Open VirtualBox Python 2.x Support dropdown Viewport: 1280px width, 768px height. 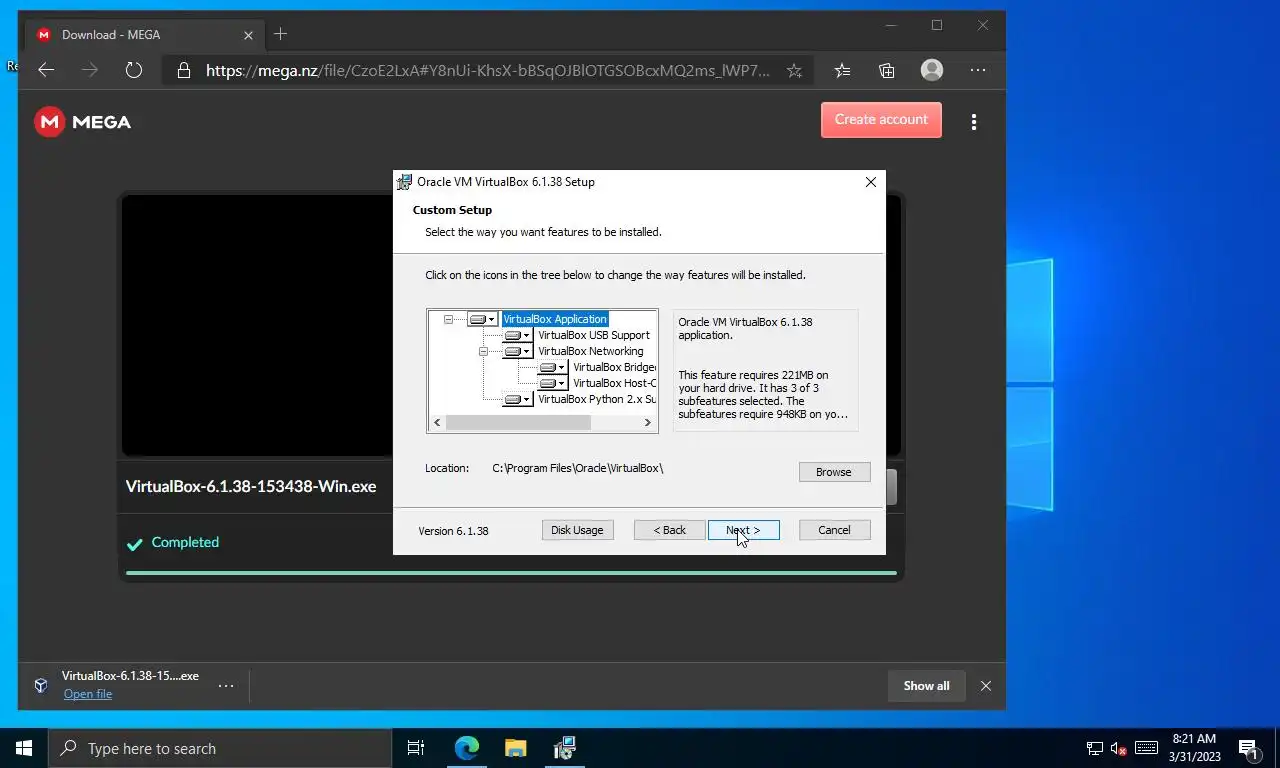pos(517,399)
